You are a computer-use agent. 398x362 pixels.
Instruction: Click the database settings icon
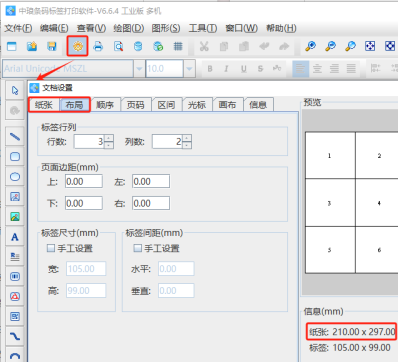coord(138,46)
